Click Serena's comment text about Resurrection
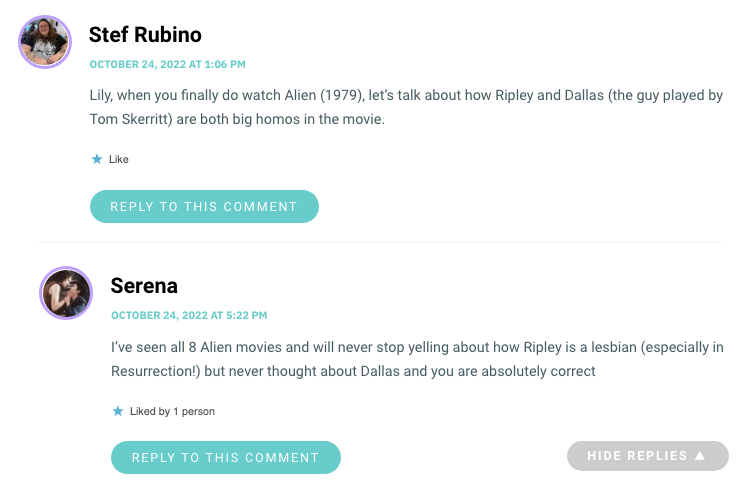Image resolution: width=743 pixels, height=488 pixels. pyautogui.click(x=417, y=359)
